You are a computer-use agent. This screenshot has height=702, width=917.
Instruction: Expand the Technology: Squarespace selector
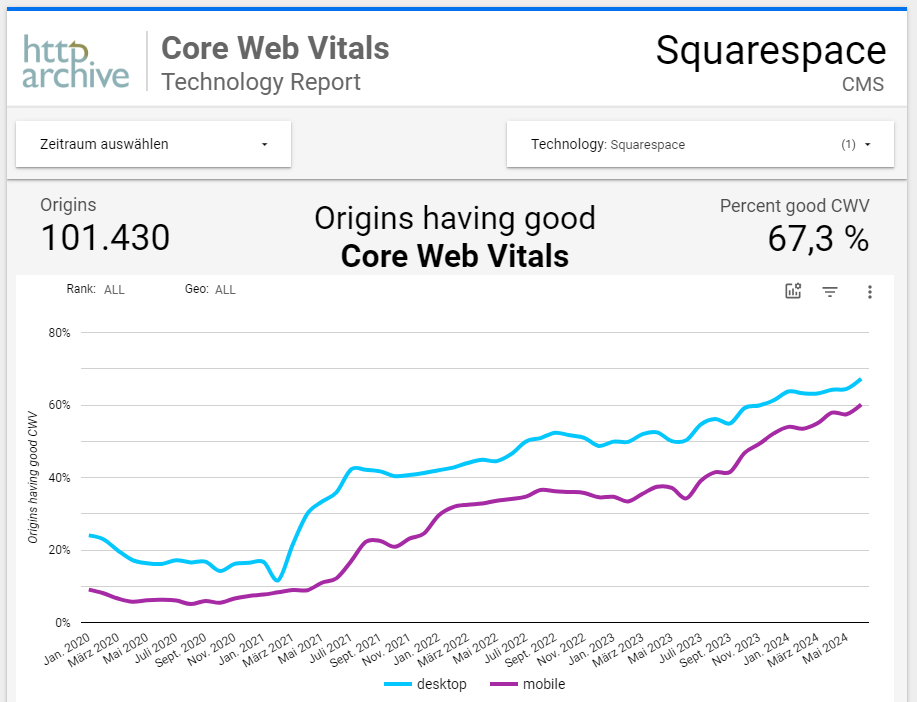tap(700, 144)
